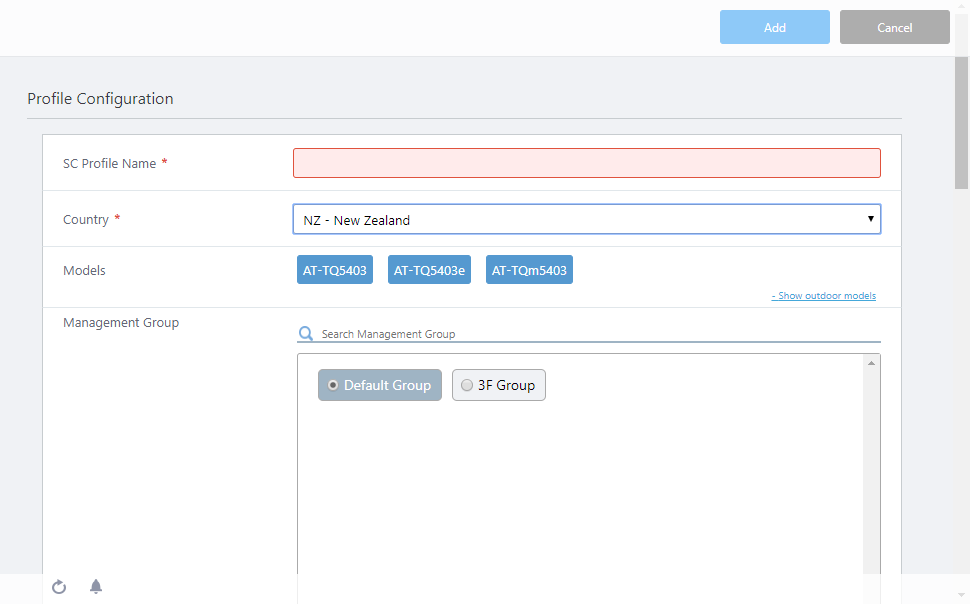
Task: Open the Country dropdown showing New Zealand
Action: (x=586, y=220)
